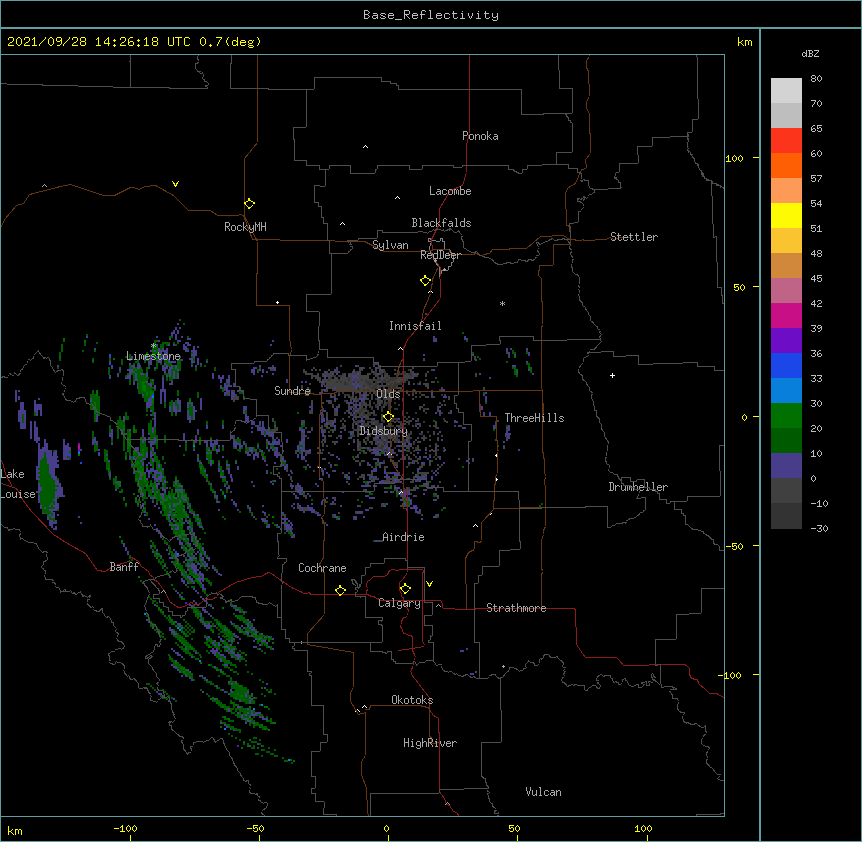Image resolution: width=862 pixels, height=842 pixels.
Task: Click the dBZ legend heading
Action: (x=810, y=53)
